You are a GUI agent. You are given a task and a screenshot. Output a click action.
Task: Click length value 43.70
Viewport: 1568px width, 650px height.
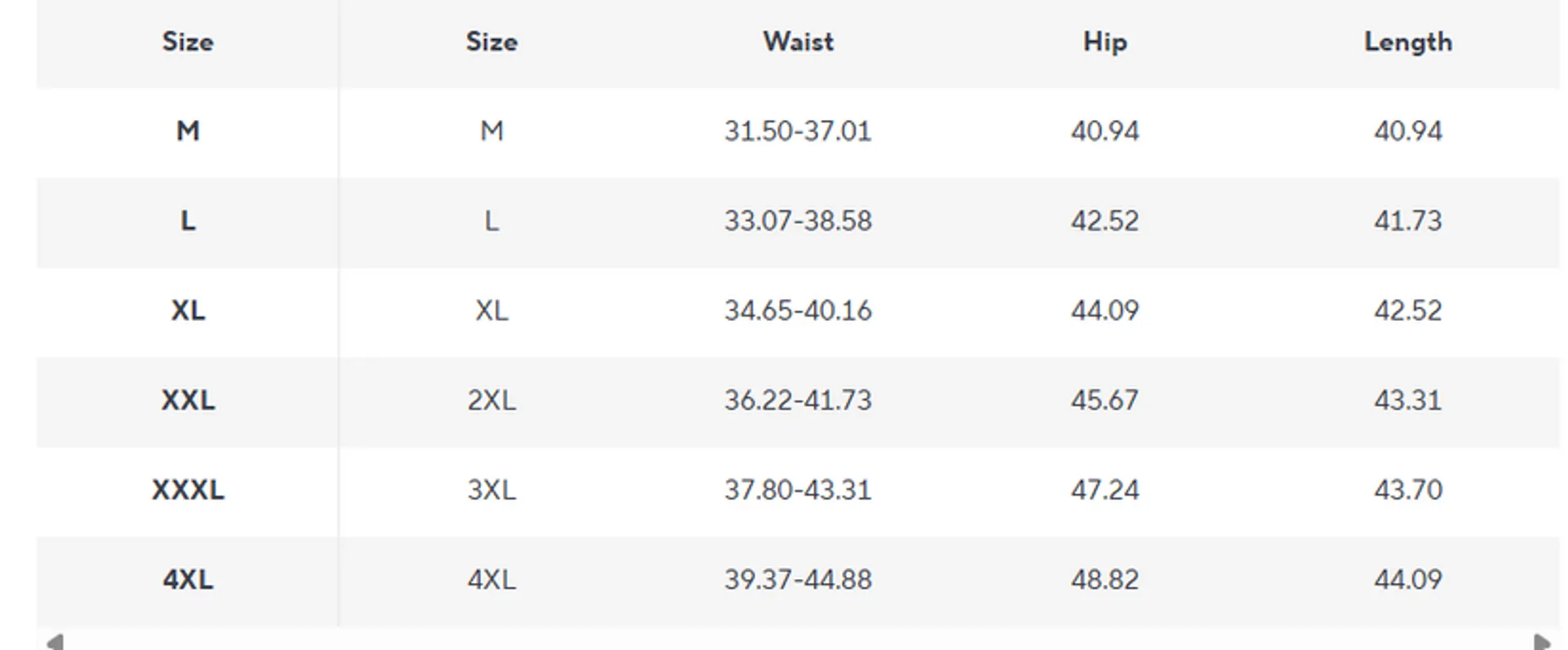[1407, 490]
